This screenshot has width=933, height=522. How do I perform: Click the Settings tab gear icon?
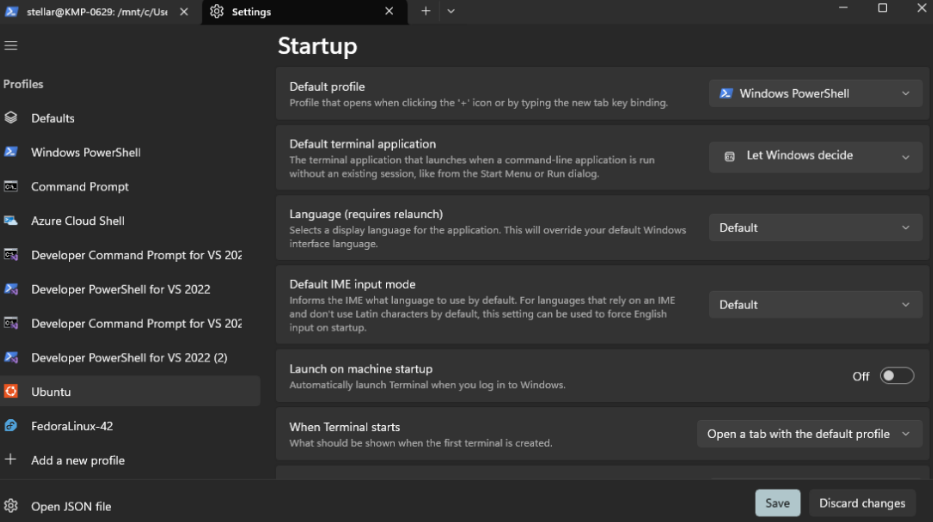tap(217, 11)
